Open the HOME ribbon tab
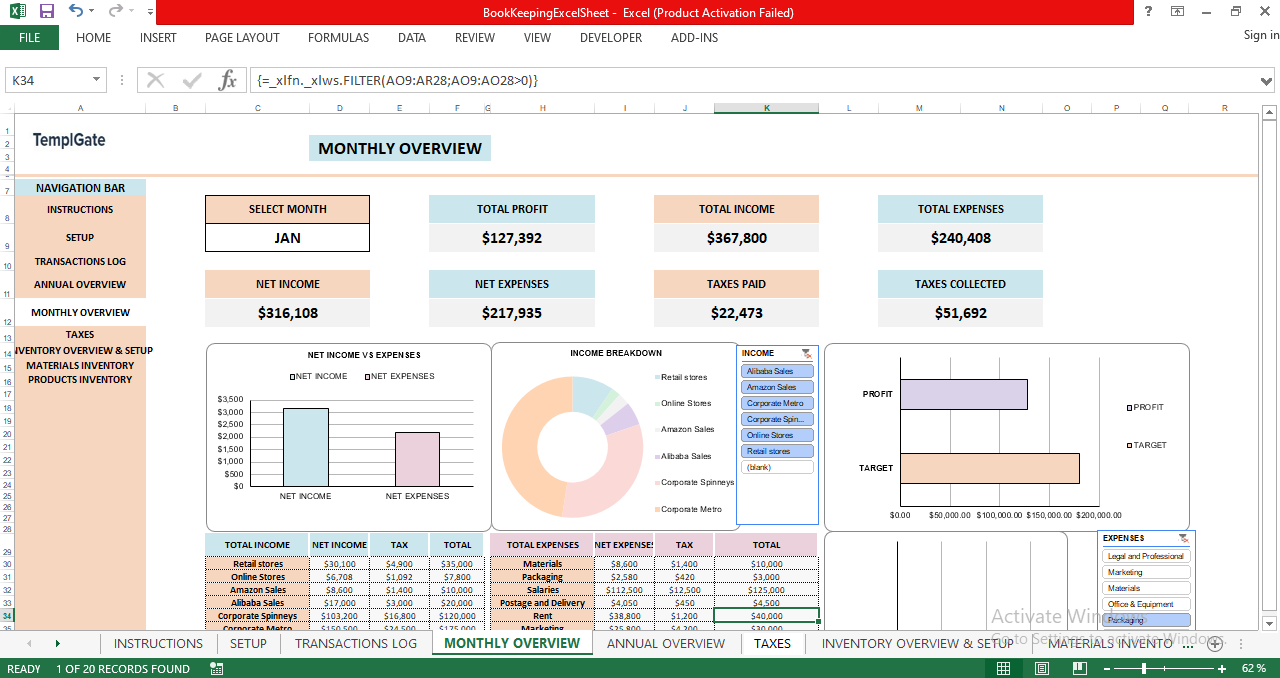Image resolution: width=1280 pixels, height=678 pixels. coord(94,38)
